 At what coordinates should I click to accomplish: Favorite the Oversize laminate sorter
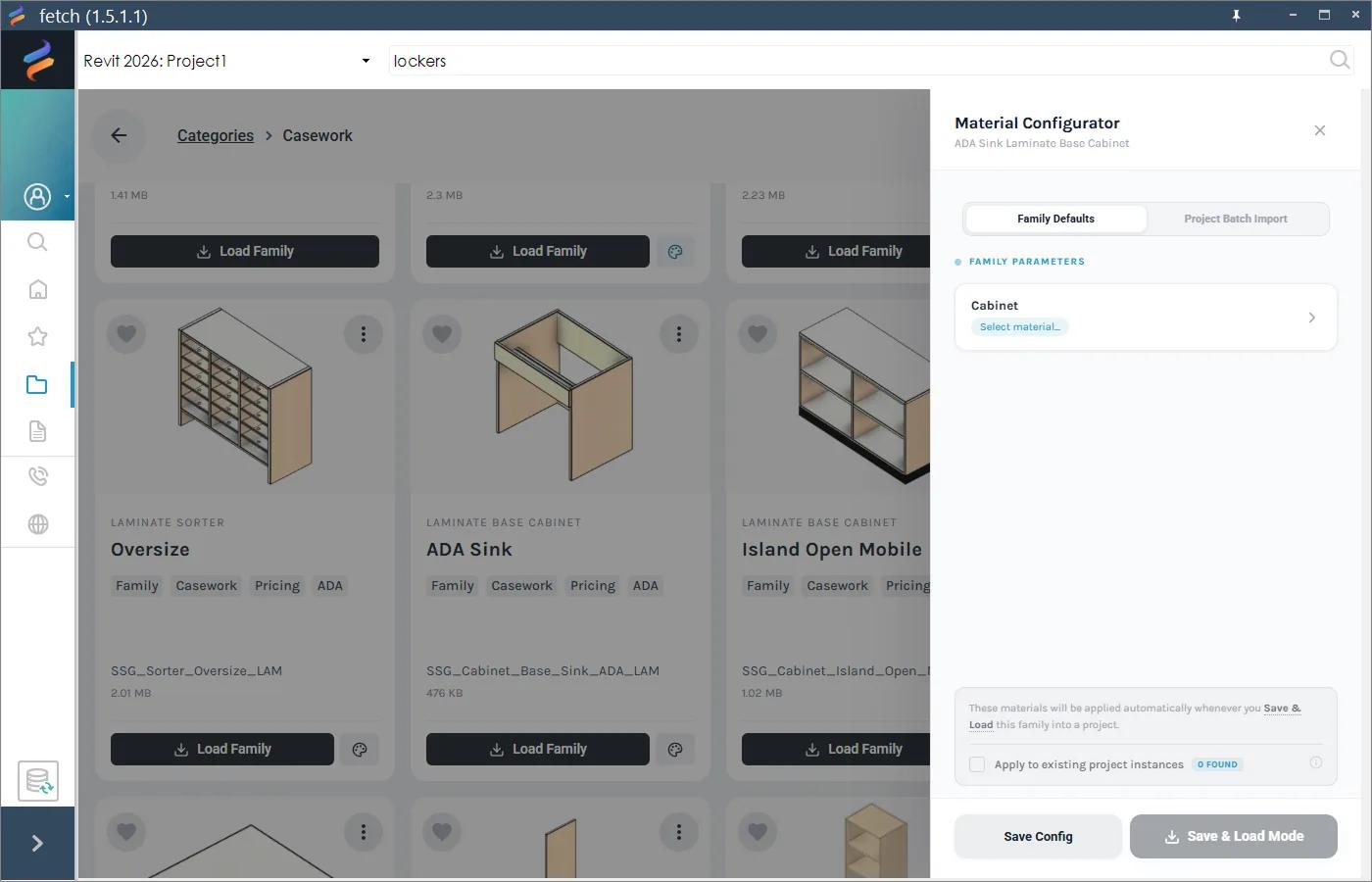[126, 334]
